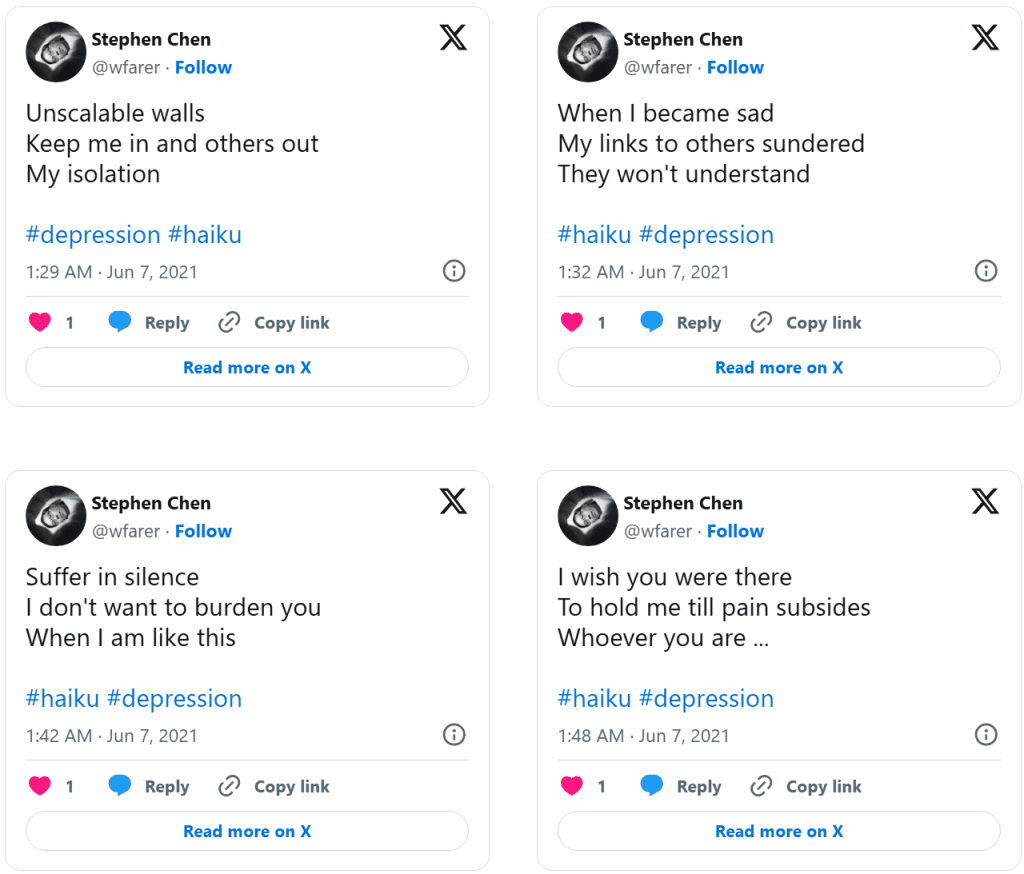1024x874 pixels.
Task: Open the info icon on the "Suffer in silence" tweet
Action: (x=454, y=735)
